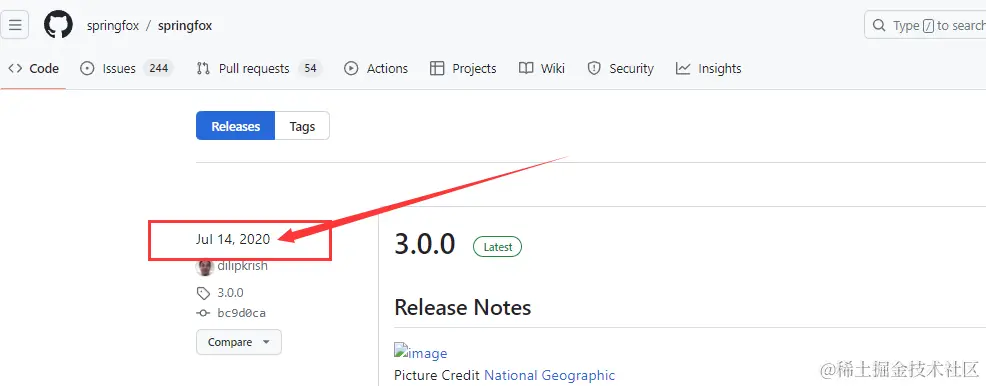Click the springfox owner link

[113, 26]
